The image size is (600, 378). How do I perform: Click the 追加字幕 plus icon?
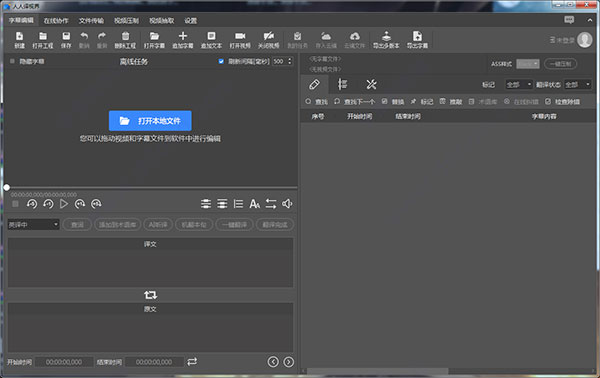[183, 36]
